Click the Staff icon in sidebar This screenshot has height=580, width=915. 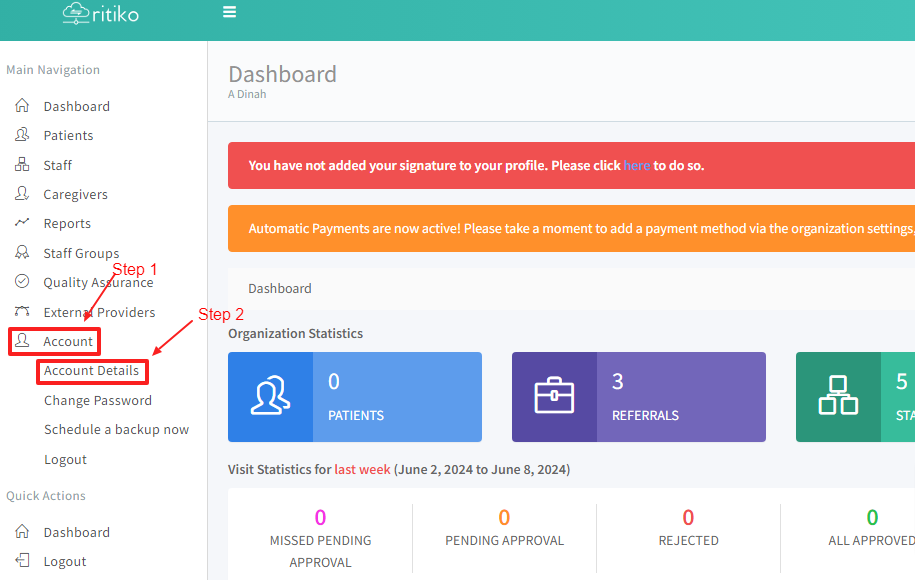tap(22, 165)
